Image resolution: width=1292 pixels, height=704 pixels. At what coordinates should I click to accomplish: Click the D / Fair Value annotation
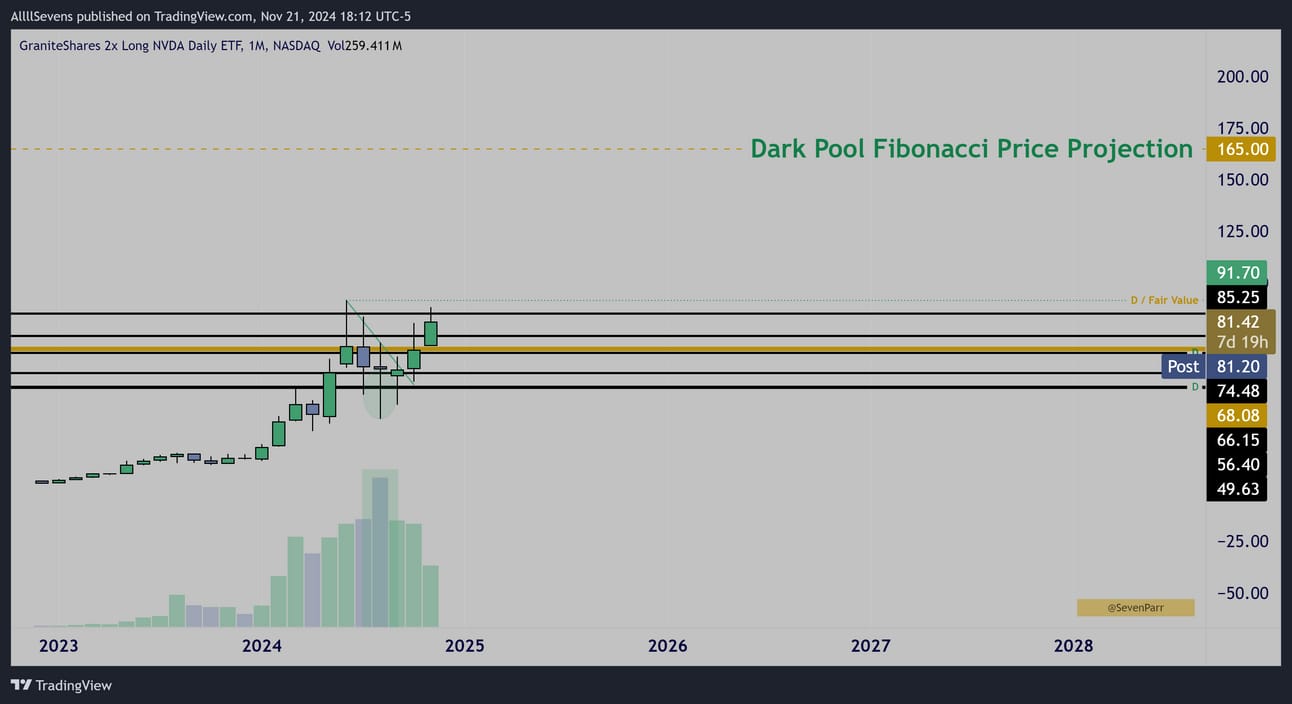1164,300
